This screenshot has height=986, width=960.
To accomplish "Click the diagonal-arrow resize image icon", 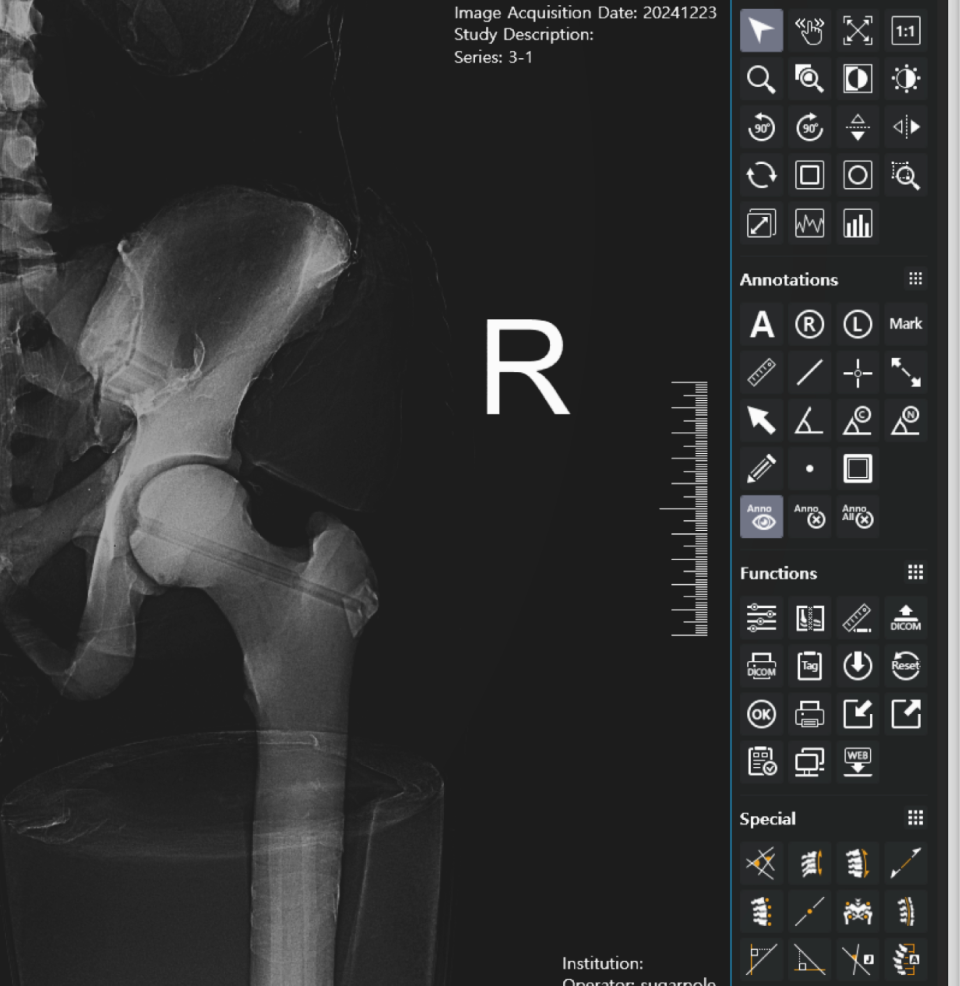I will click(x=761, y=224).
